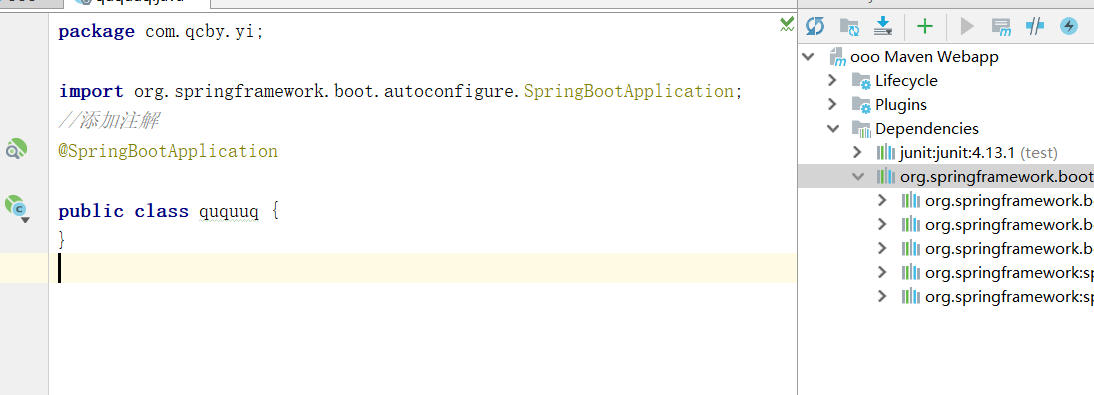Click the @SpringBootApplication annotation
This screenshot has height=395, width=1094.
pyautogui.click(x=168, y=151)
